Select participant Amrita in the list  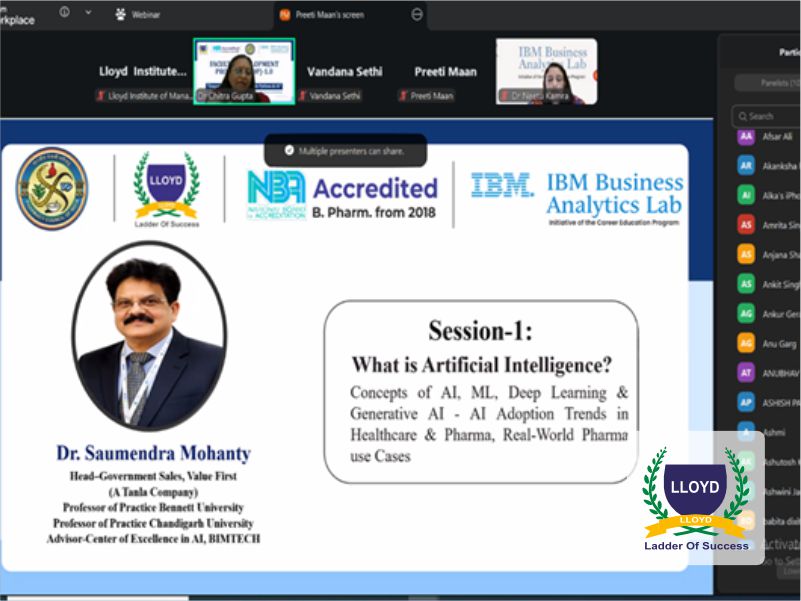pos(768,225)
